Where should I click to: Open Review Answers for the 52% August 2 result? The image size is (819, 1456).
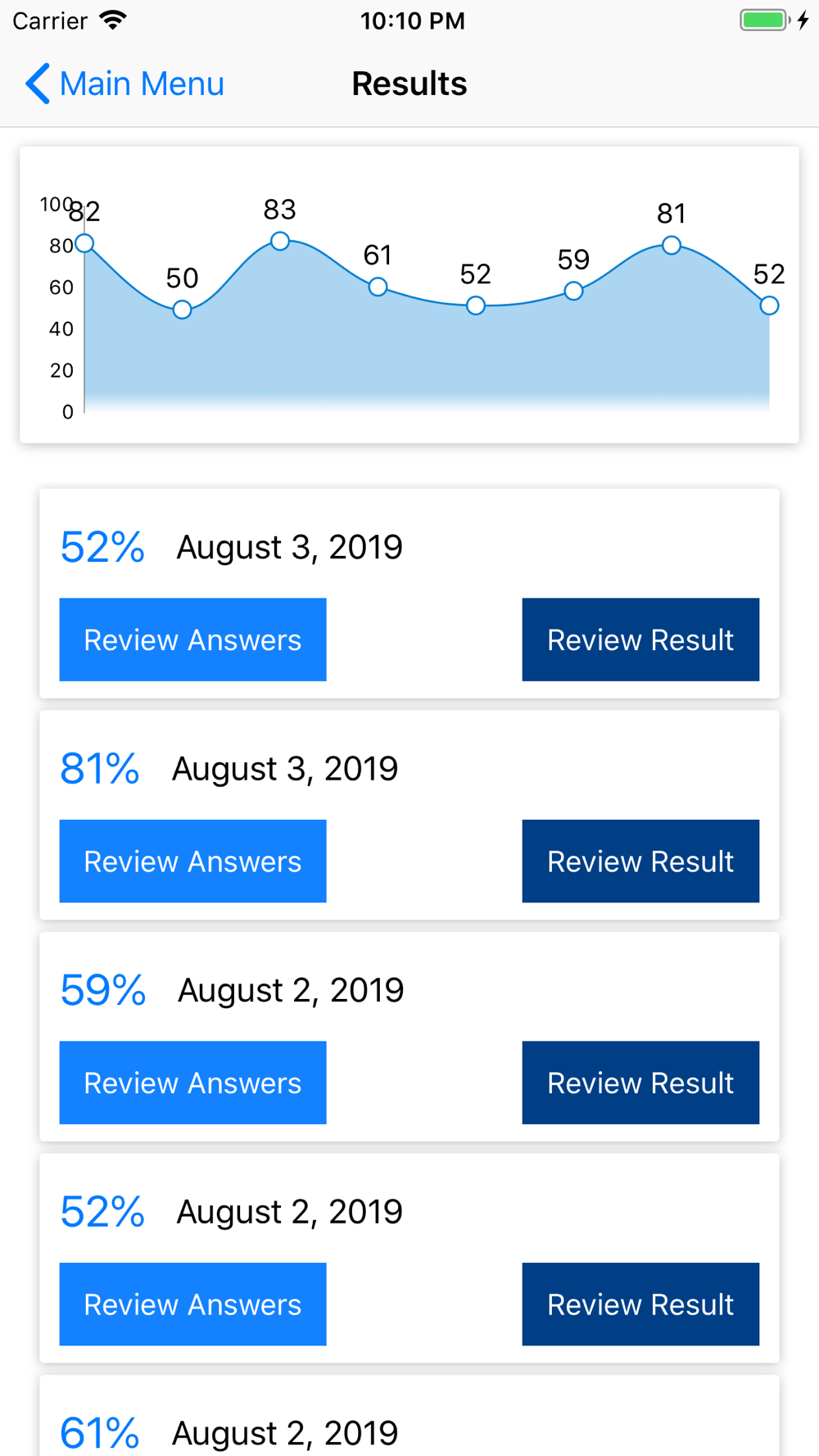tap(192, 1305)
